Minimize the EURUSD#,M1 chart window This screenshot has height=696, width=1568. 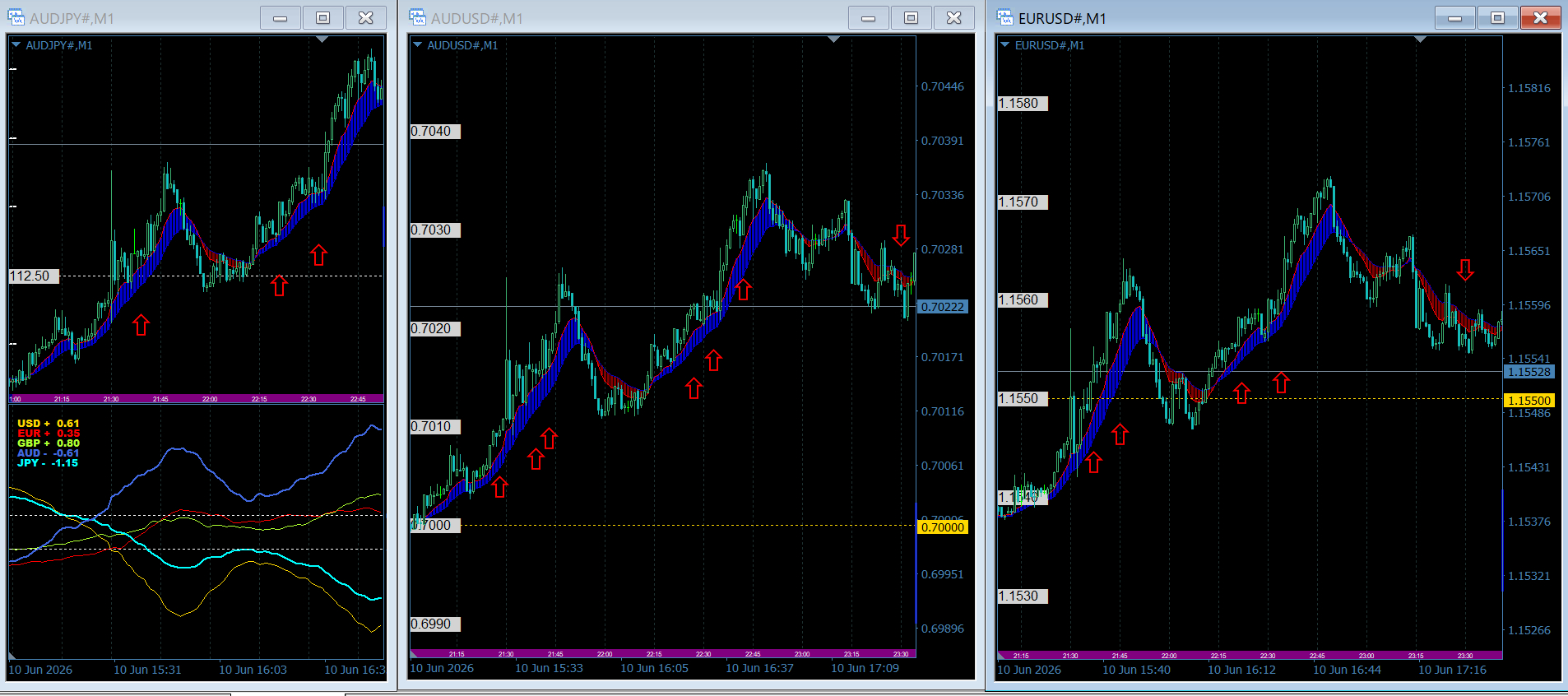[x=1455, y=17]
